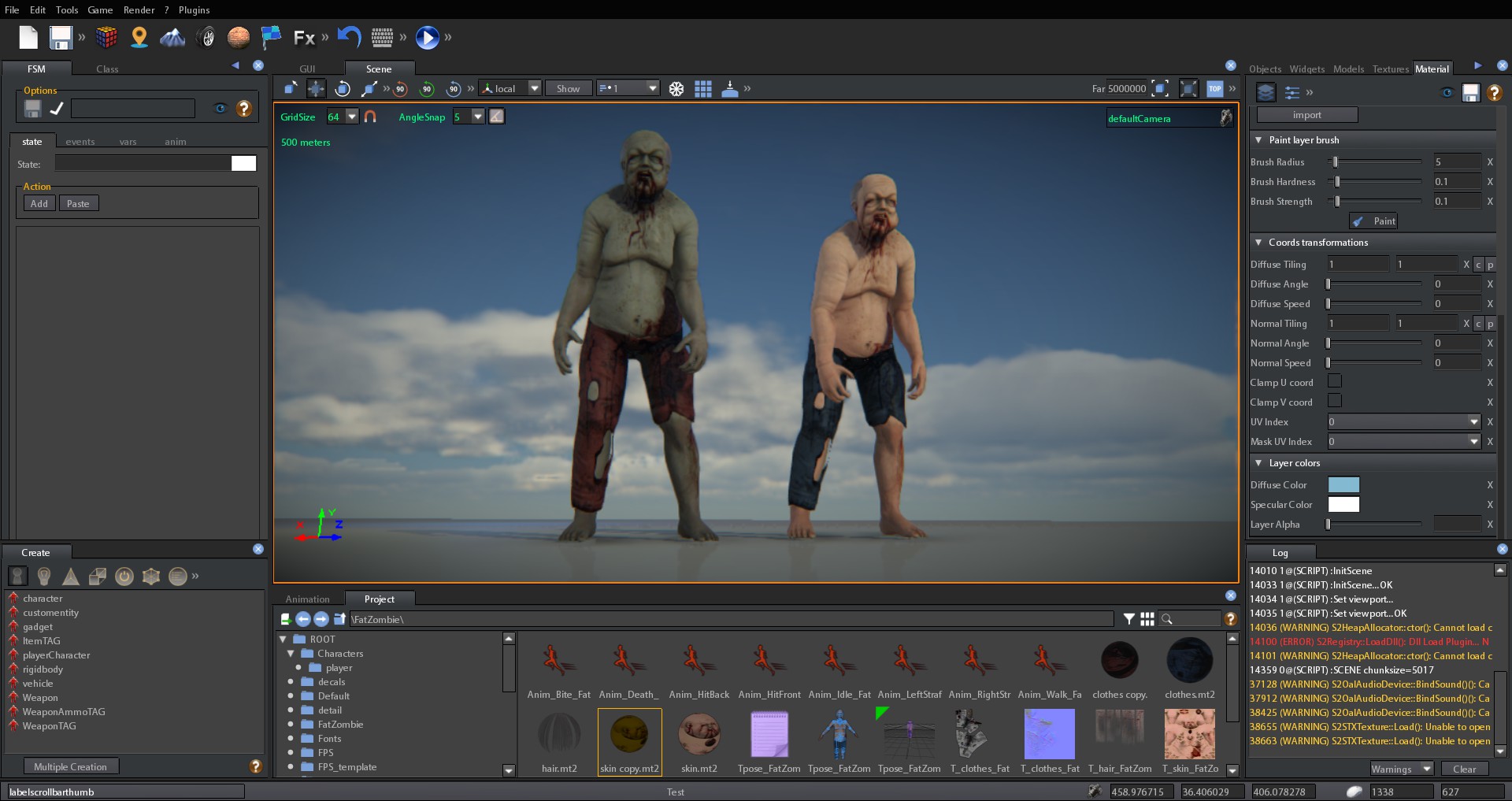Open the UV Index dropdown
Screen dimensions: 1512x801
(x=1473, y=422)
